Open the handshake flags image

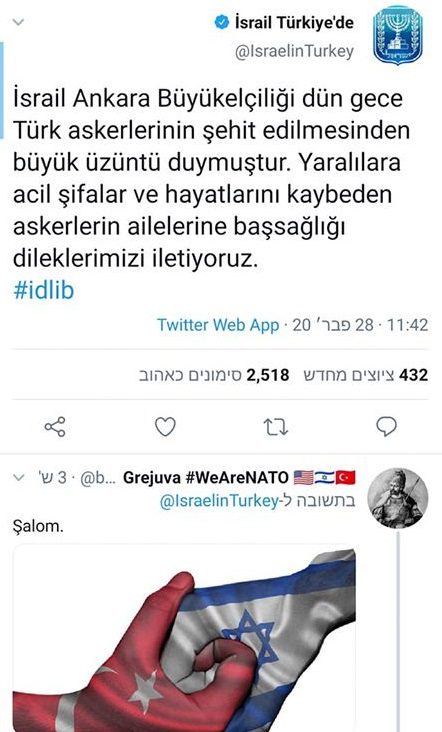pyautogui.click(x=184, y=638)
